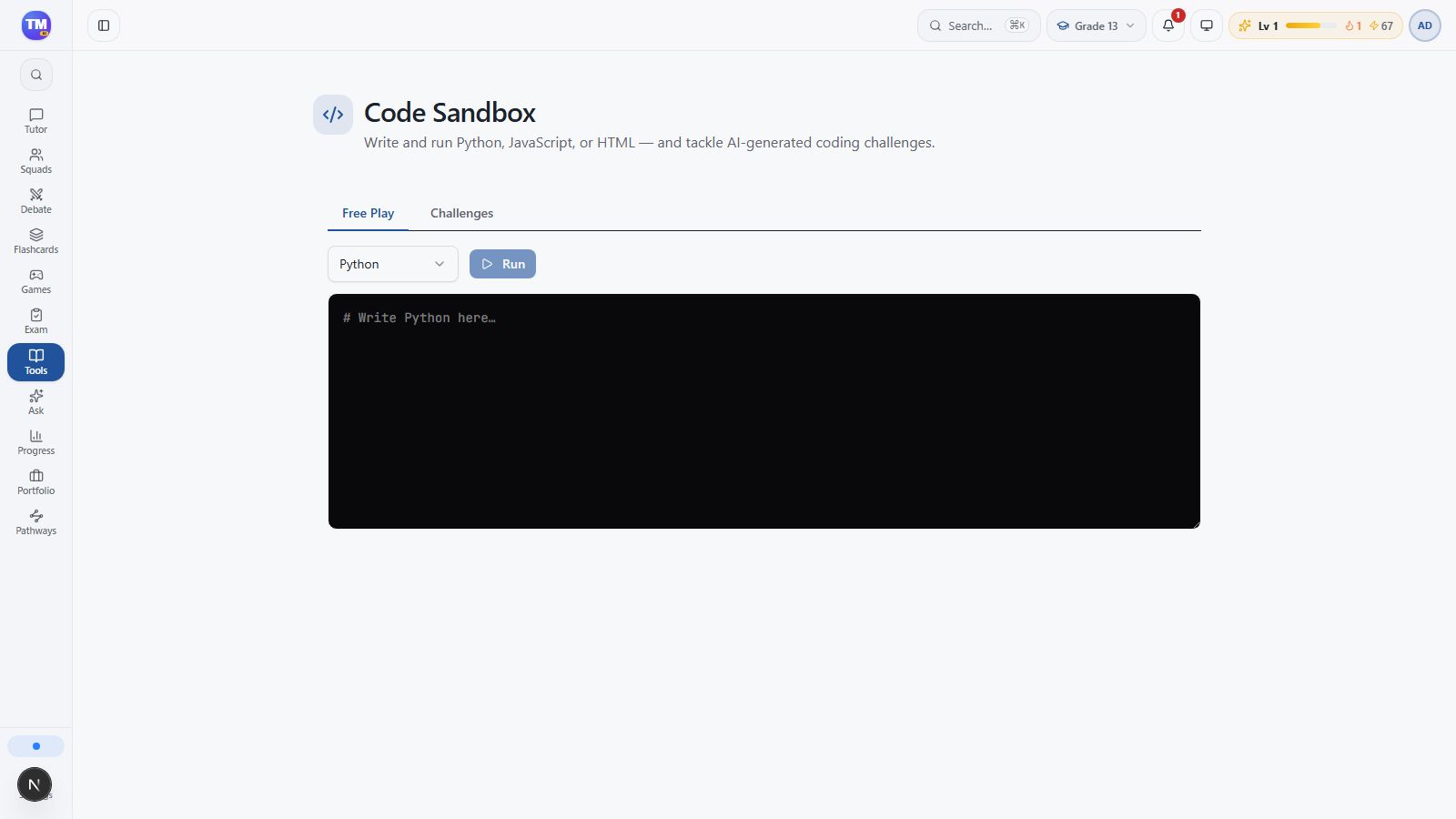Open the Progress section
Viewport: 1456px width, 819px height.
(36, 442)
